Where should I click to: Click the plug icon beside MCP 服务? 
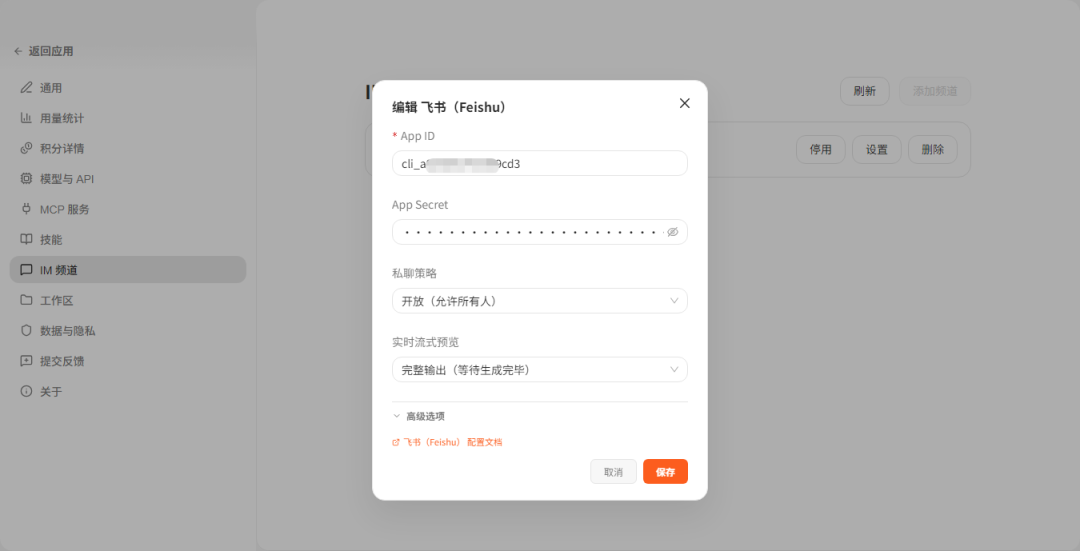[x=26, y=209]
